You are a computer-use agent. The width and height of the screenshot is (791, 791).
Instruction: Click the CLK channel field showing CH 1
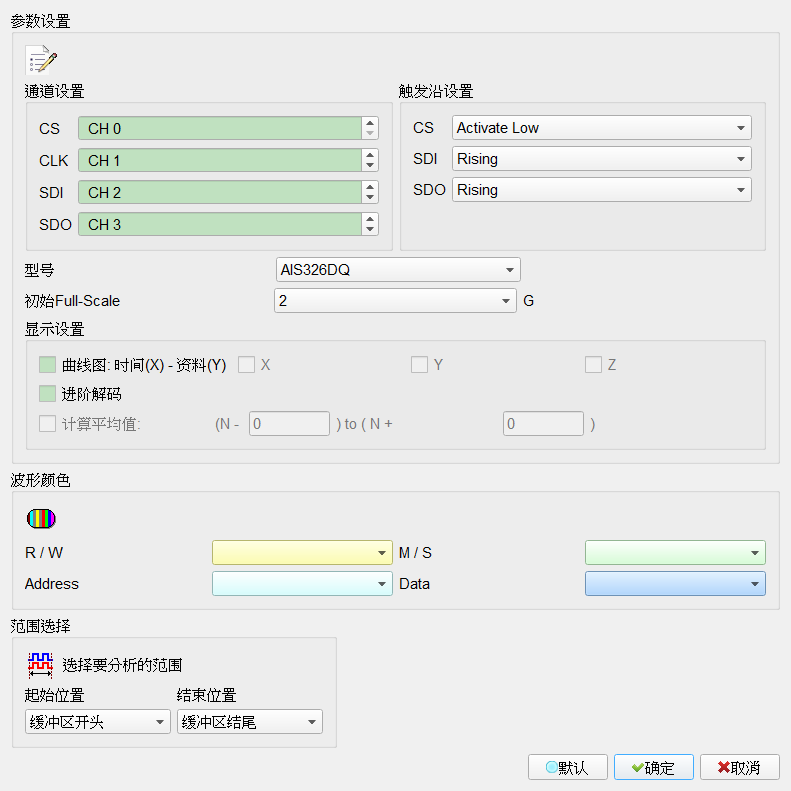[x=220, y=160]
